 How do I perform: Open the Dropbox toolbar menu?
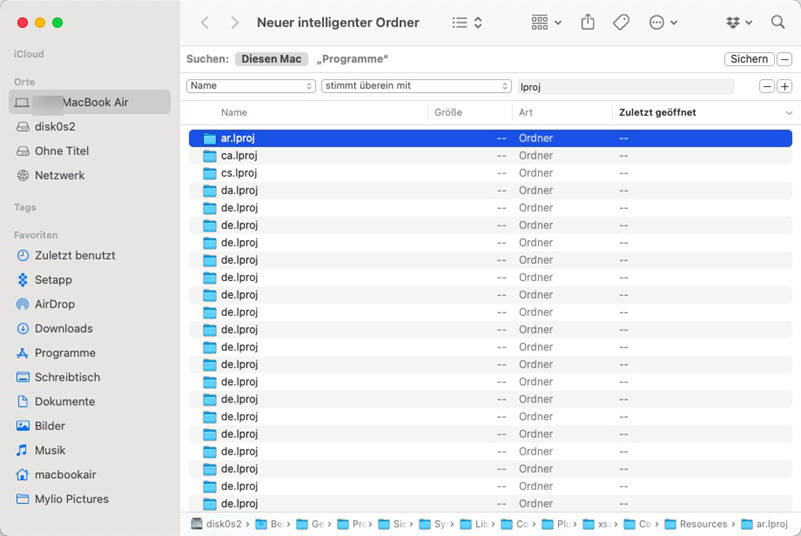pos(739,22)
